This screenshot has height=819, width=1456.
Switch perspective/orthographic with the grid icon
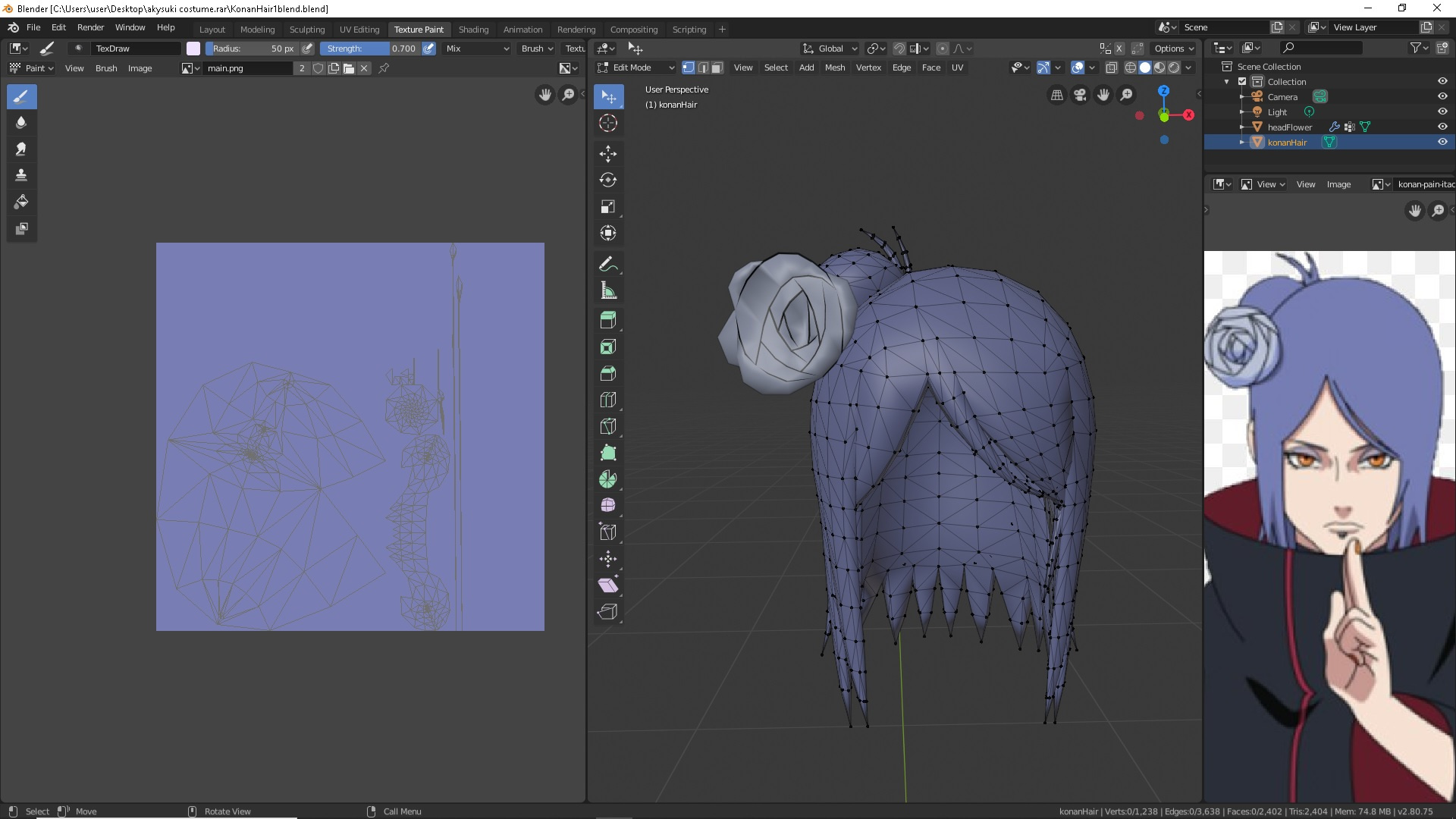pos(1056,95)
